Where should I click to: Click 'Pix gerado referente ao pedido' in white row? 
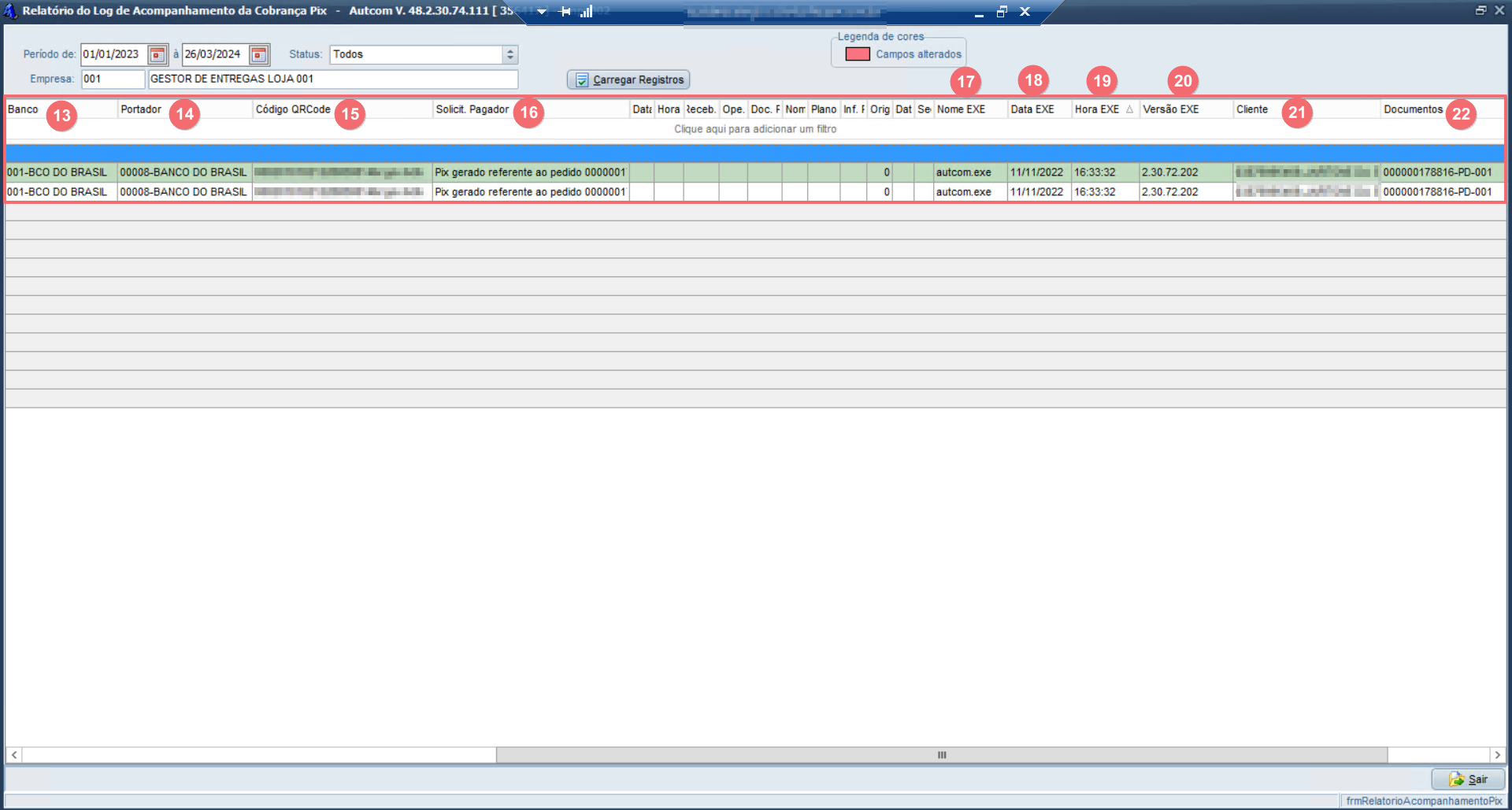click(x=531, y=192)
